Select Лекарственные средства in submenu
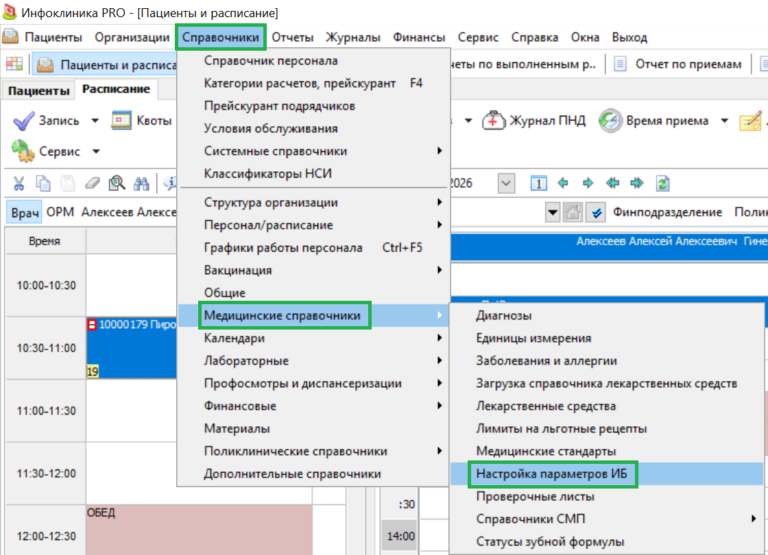768x555 pixels. pyautogui.click(x=607, y=406)
